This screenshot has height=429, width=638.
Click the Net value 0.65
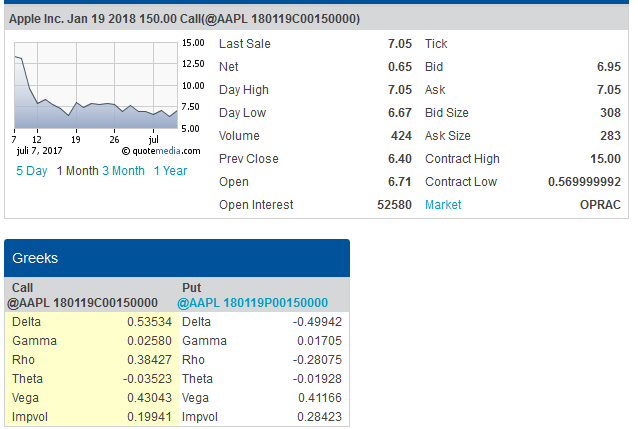[400, 67]
